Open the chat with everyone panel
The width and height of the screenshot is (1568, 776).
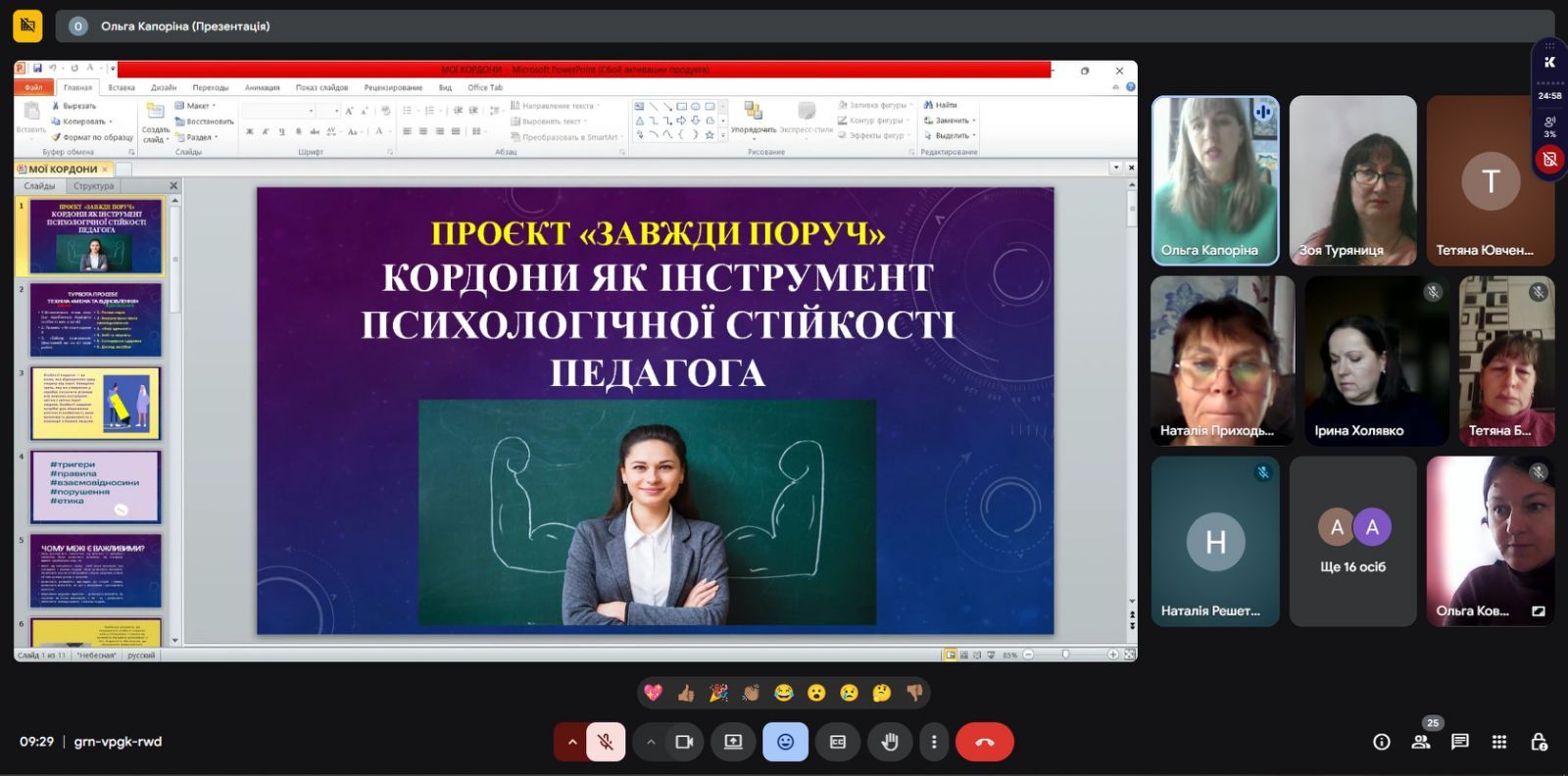tap(1460, 742)
